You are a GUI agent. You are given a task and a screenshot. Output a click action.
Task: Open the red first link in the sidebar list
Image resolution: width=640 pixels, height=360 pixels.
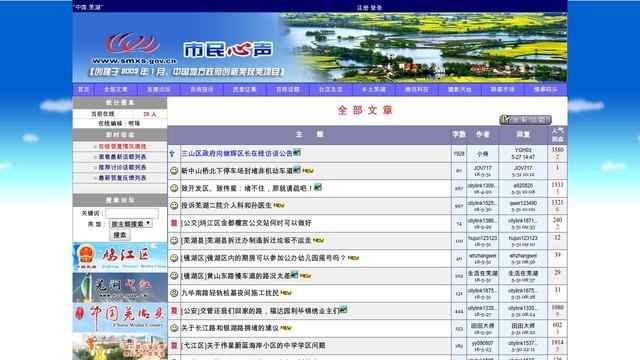click(x=122, y=146)
